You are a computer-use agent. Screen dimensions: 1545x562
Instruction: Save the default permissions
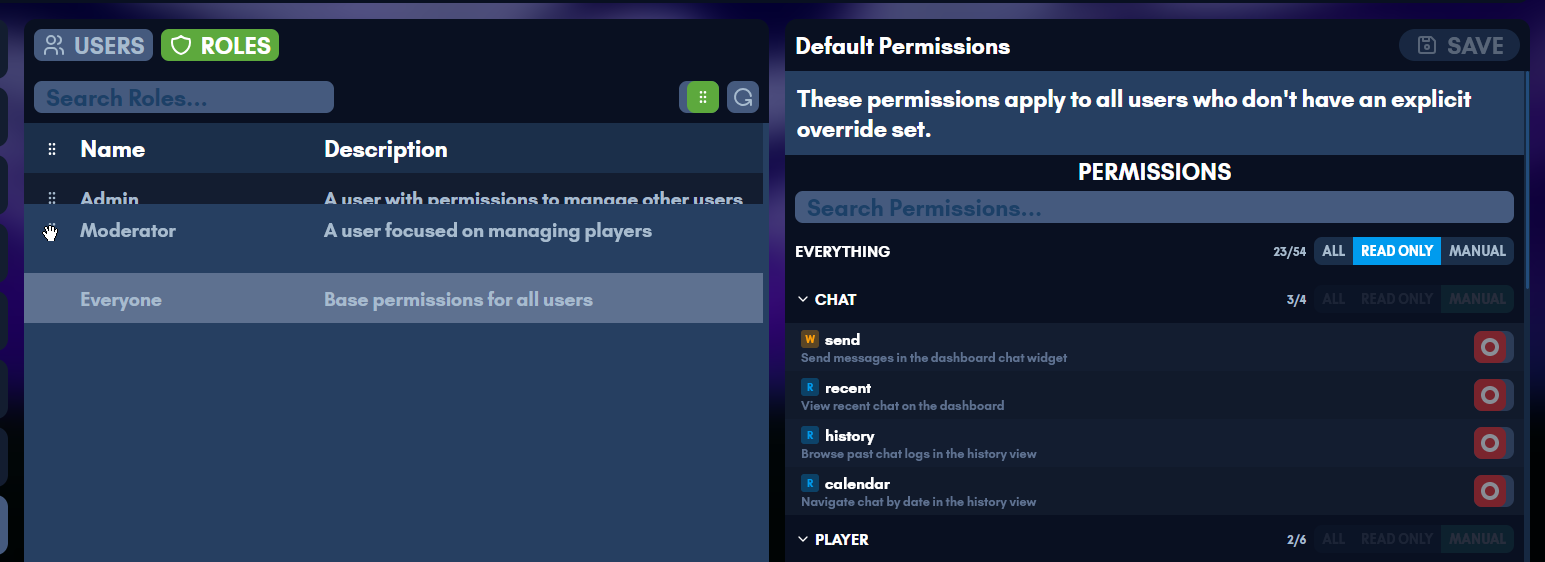pos(1459,45)
